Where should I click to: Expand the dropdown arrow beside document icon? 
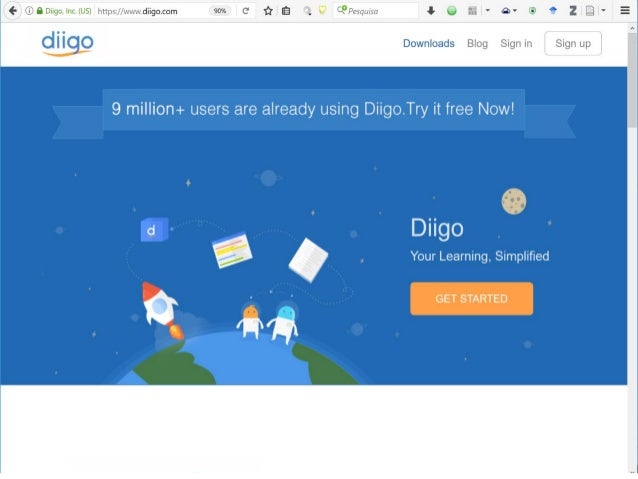(603, 11)
